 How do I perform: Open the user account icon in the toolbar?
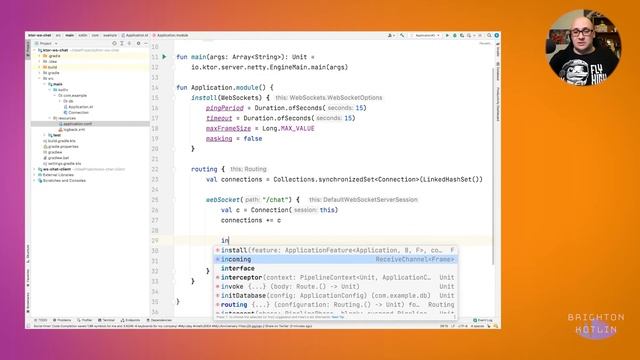point(391,36)
